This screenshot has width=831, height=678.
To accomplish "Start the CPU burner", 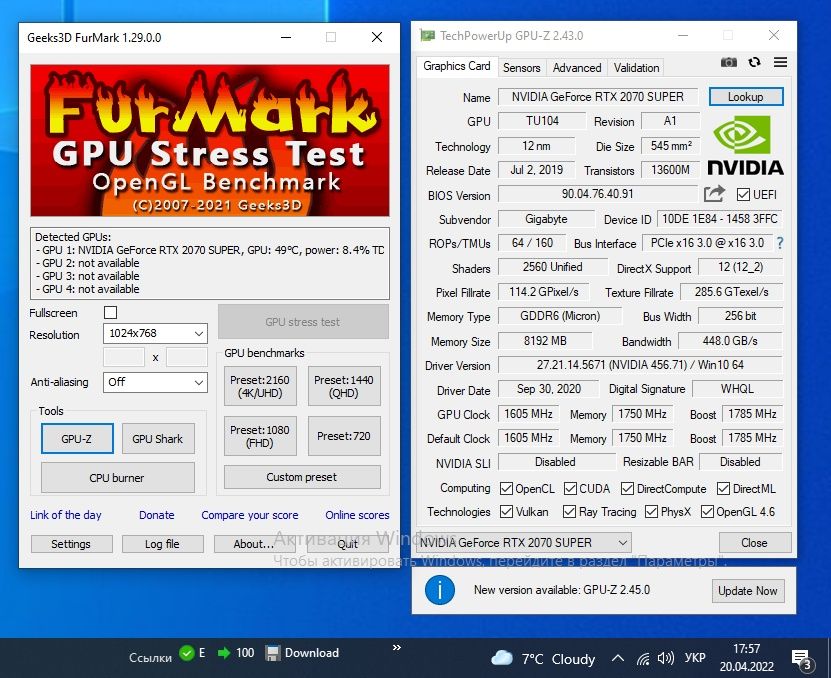I will coord(117,478).
